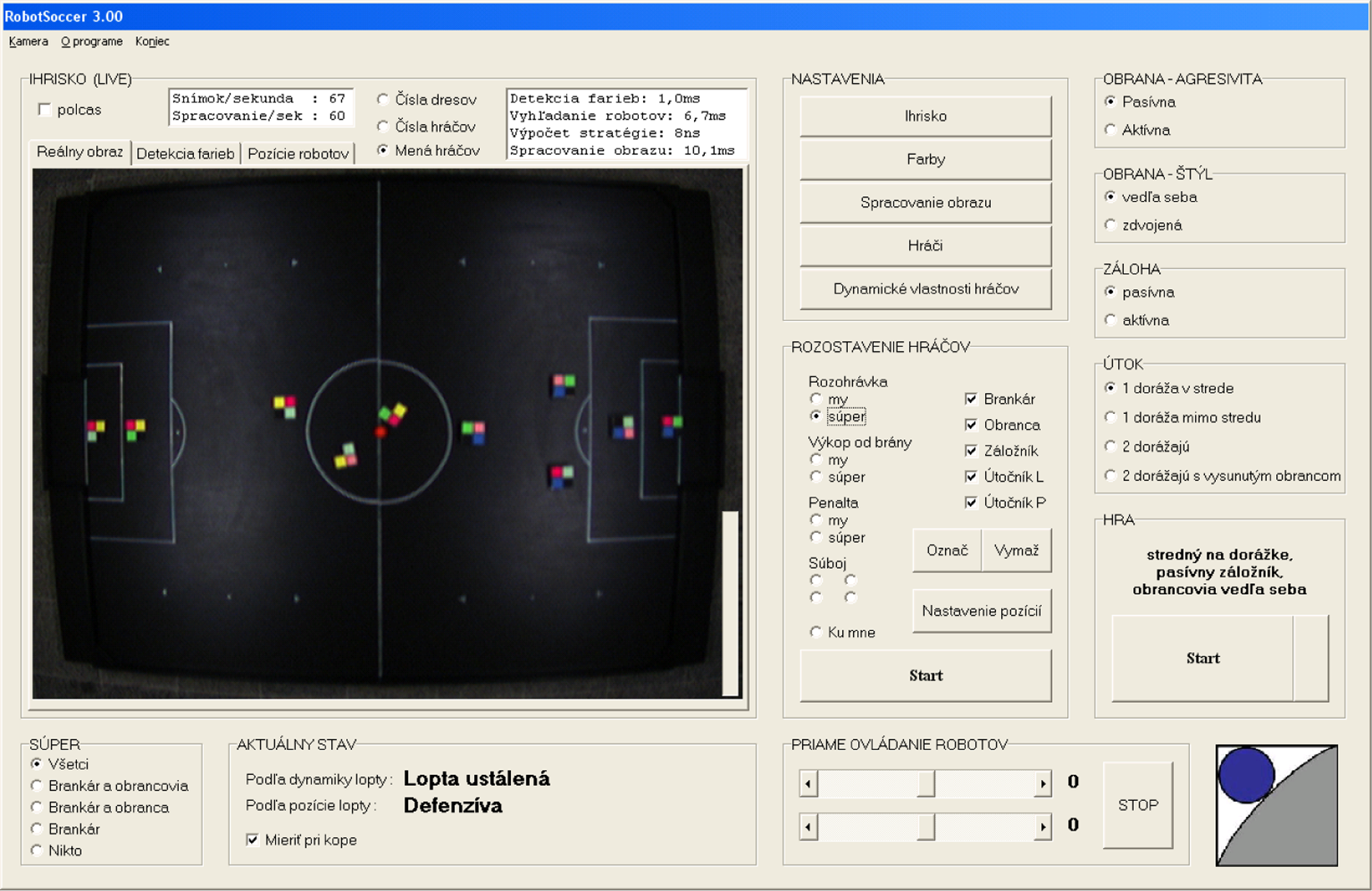This screenshot has height=891, width=1372.
Task: Click the STOP button
Action: (1138, 805)
